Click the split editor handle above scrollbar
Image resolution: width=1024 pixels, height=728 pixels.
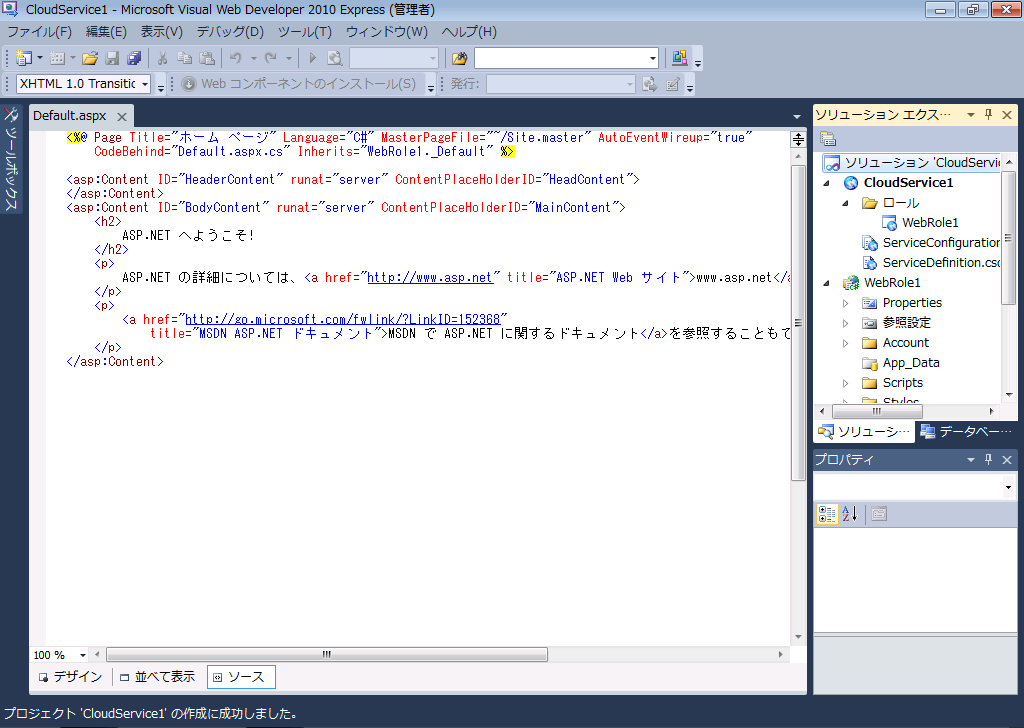pyautogui.click(x=798, y=139)
